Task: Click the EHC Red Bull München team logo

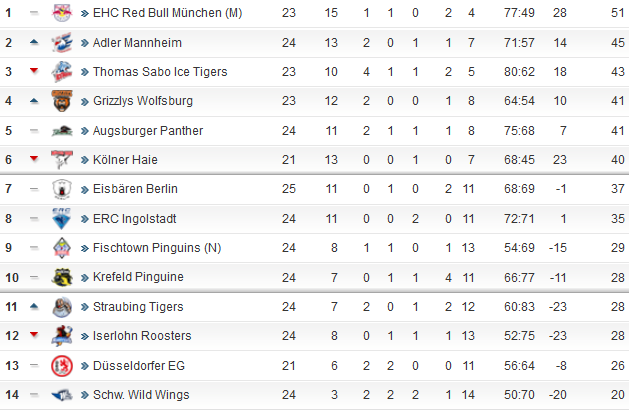Action: point(62,13)
